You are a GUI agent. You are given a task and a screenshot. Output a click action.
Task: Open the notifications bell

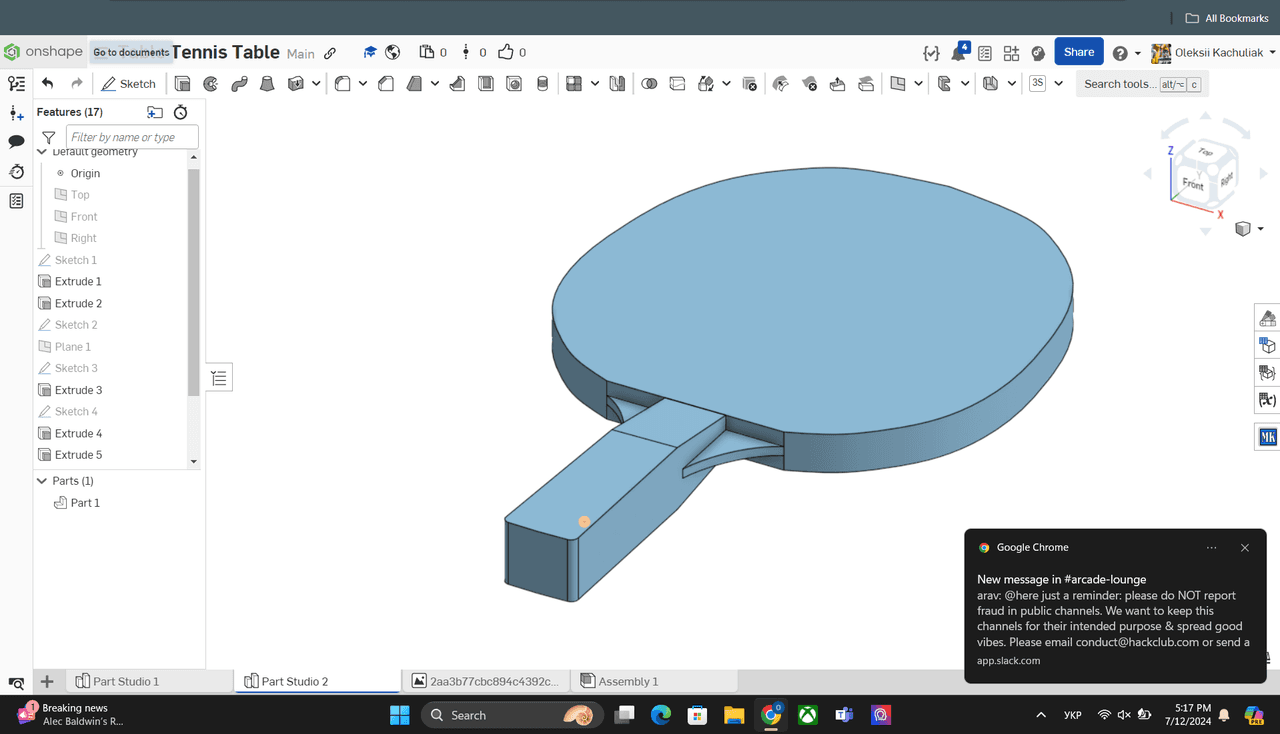point(958,53)
